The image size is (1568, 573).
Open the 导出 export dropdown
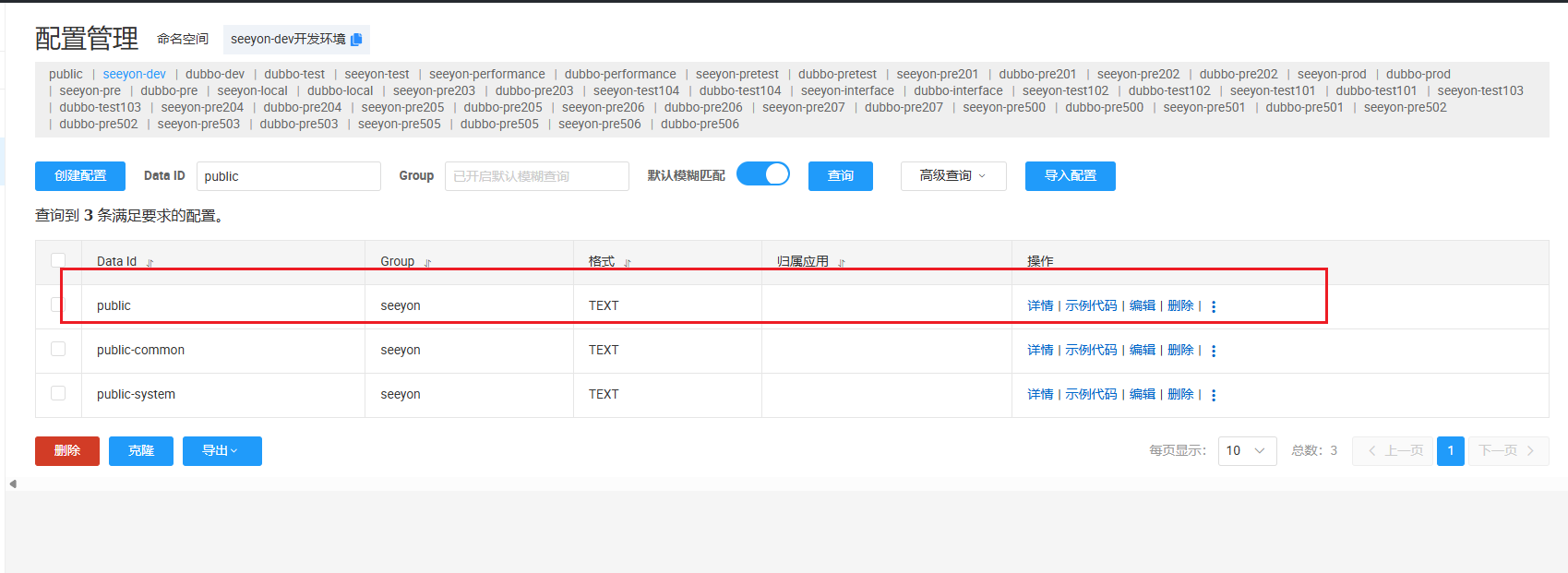(x=221, y=450)
